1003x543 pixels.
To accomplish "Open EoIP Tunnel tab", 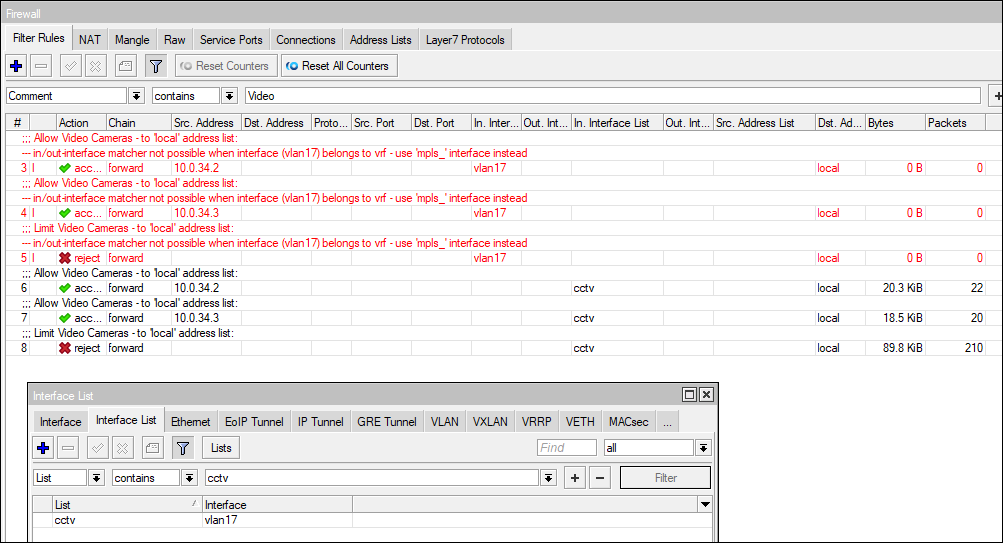I will [254, 421].
